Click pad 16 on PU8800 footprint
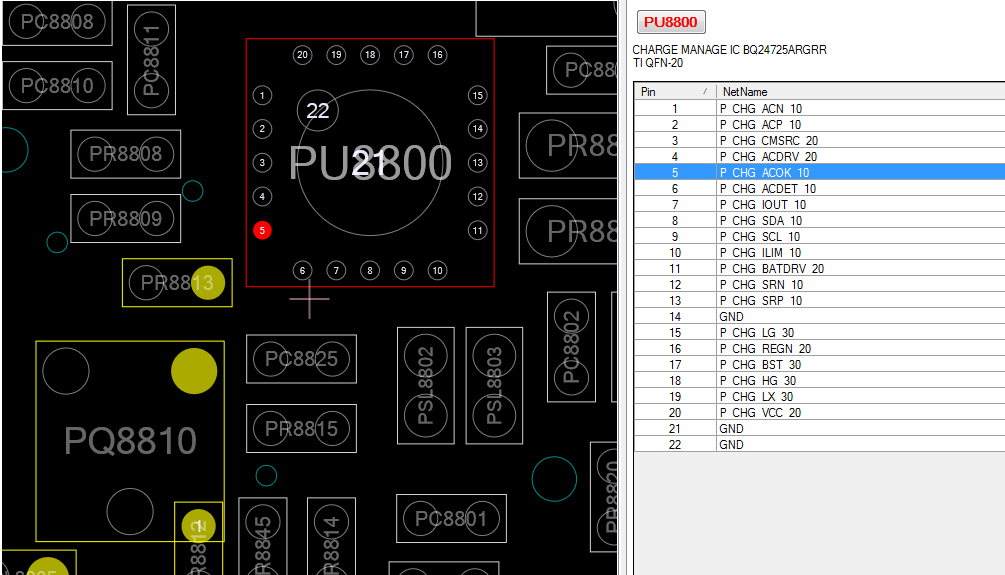Screen dimensions: 1005x575 coord(437,54)
